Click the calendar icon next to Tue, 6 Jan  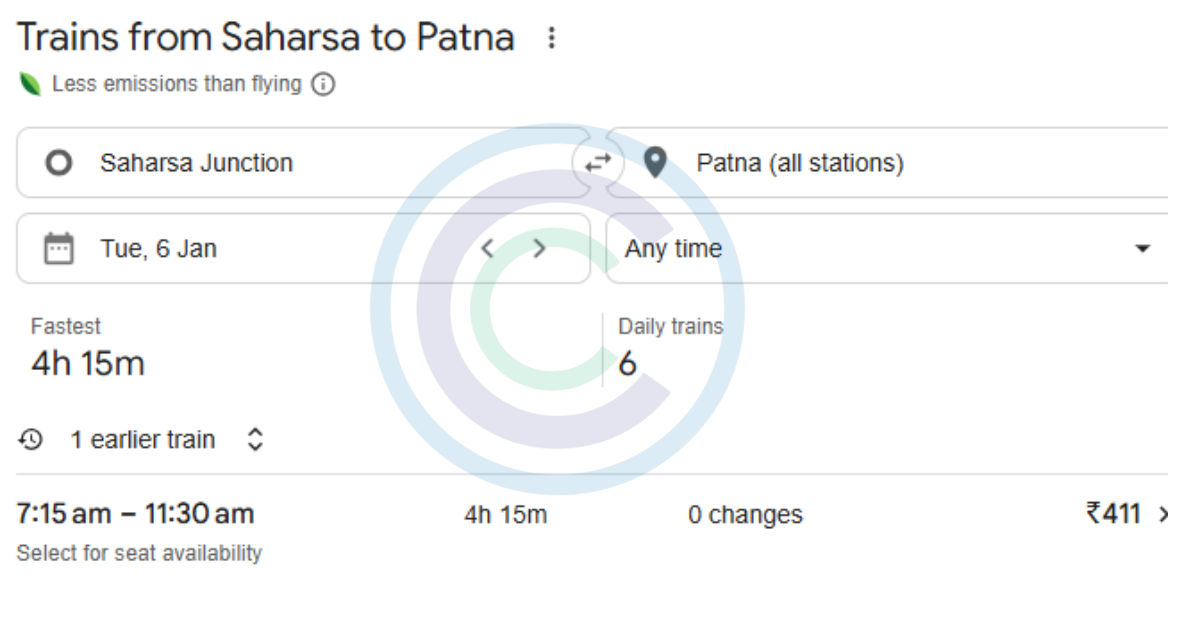pyautogui.click(x=59, y=248)
